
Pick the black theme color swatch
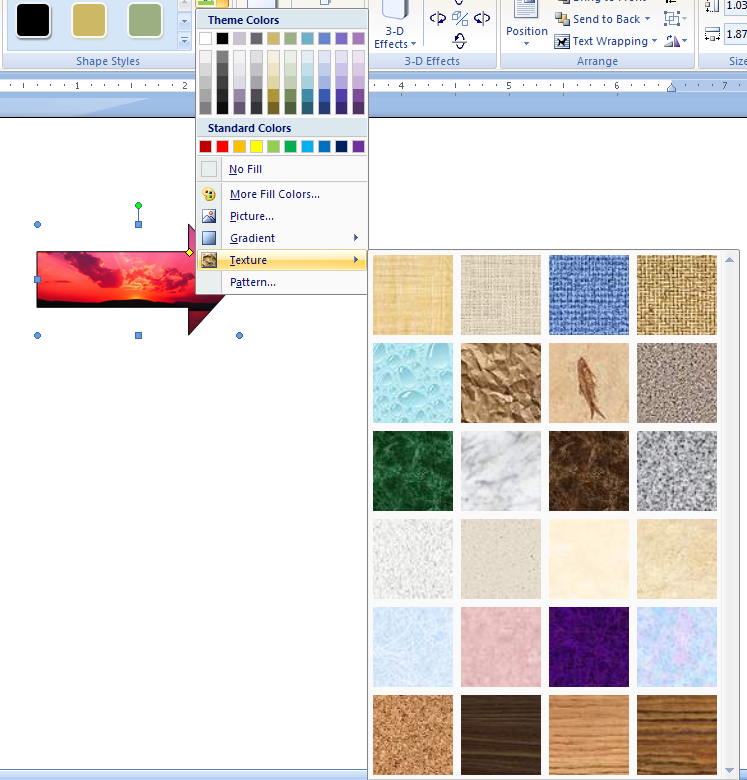click(222, 38)
